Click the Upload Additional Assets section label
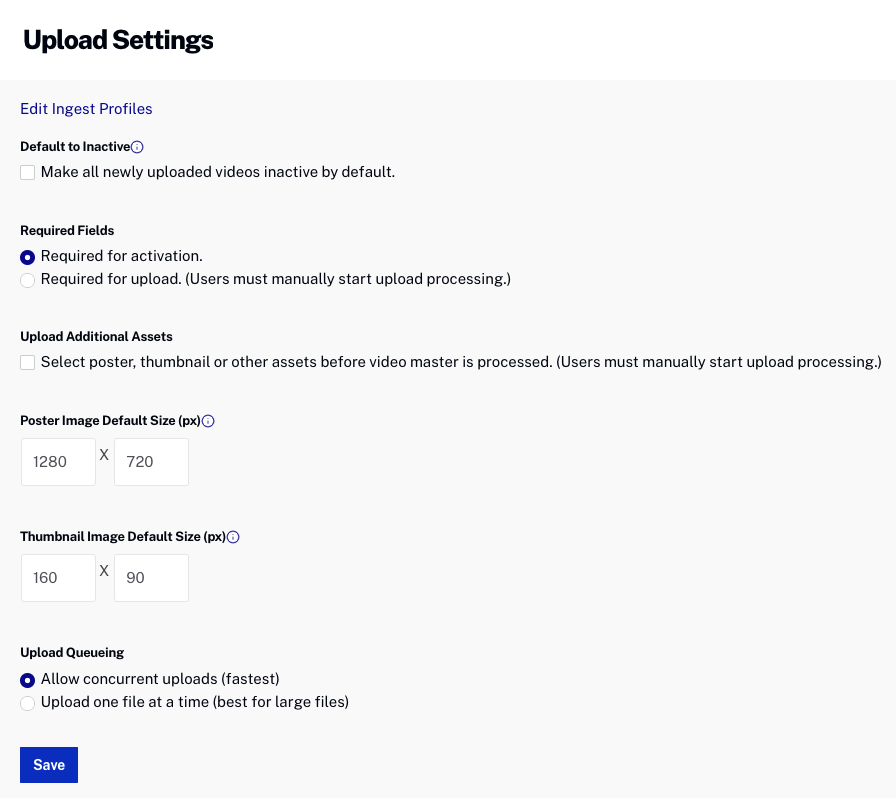The width and height of the screenshot is (896, 798). [96, 337]
